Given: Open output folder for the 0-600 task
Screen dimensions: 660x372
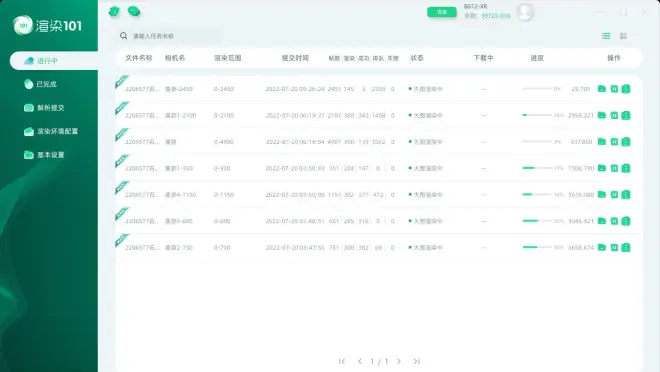Looking at the screenshot, I should [602, 221].
